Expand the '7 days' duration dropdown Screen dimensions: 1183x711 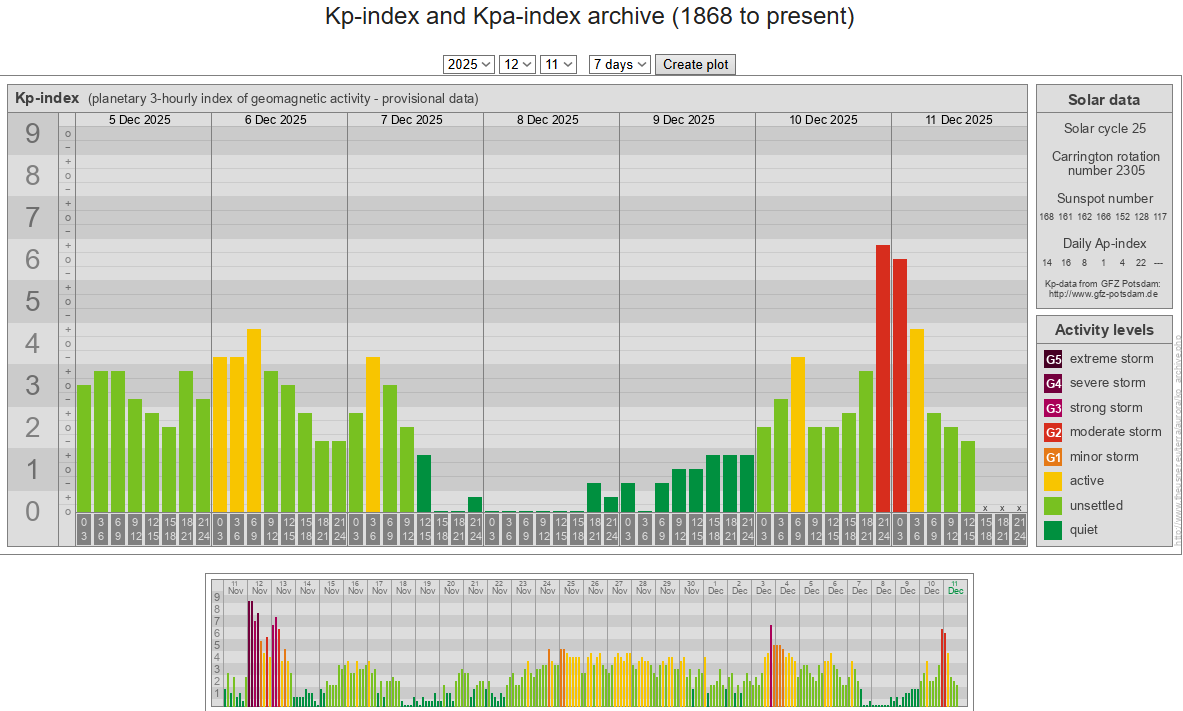[620, 64]
